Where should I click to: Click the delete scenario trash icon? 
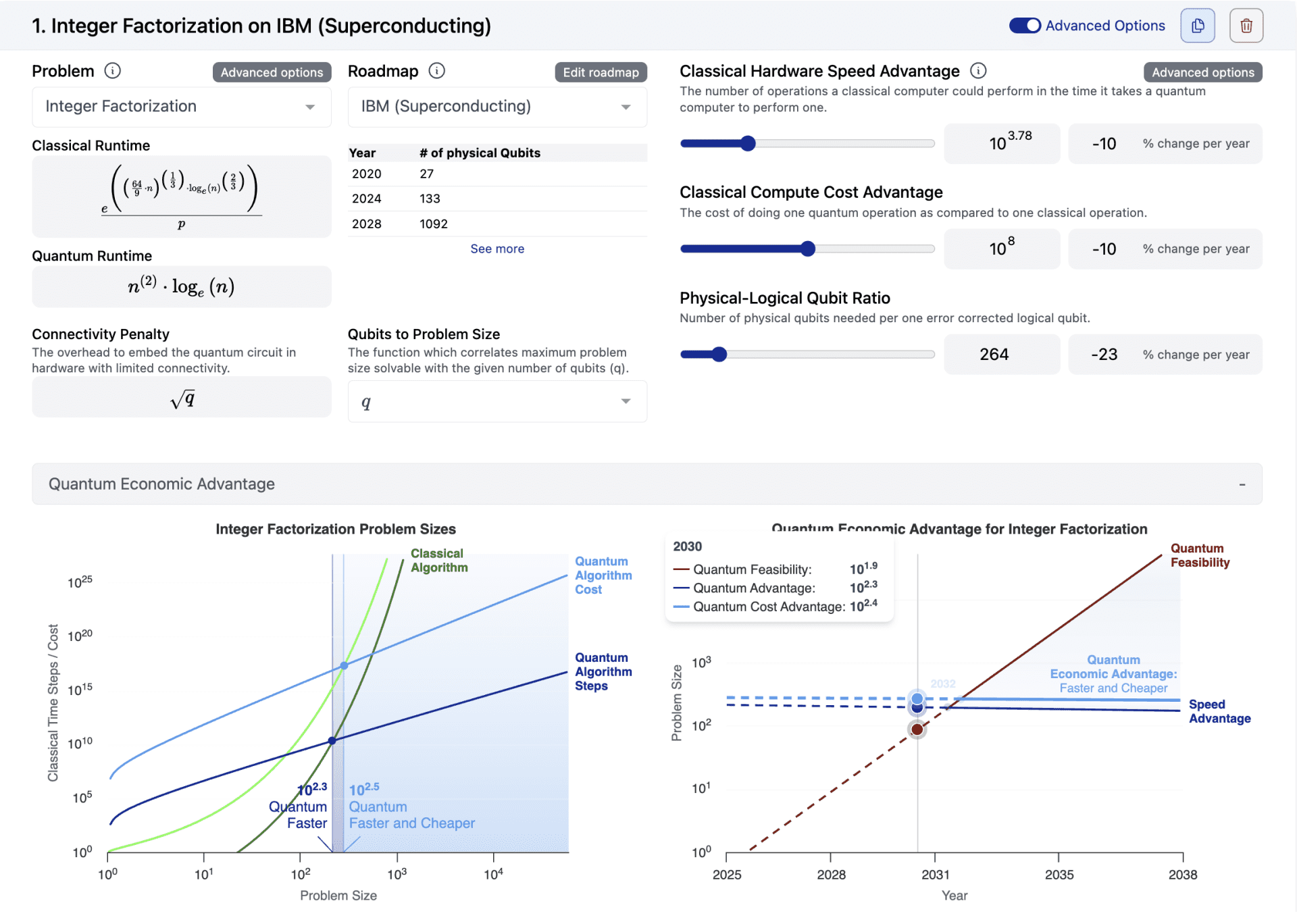click(x=1246, y=25)
